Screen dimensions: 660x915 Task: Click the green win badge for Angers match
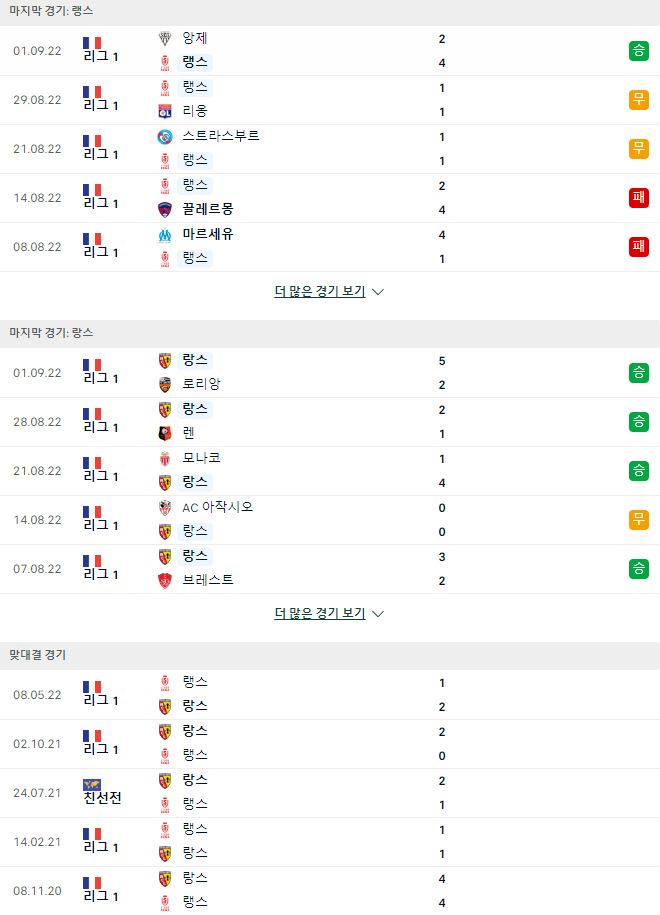(x=639, y=51)
